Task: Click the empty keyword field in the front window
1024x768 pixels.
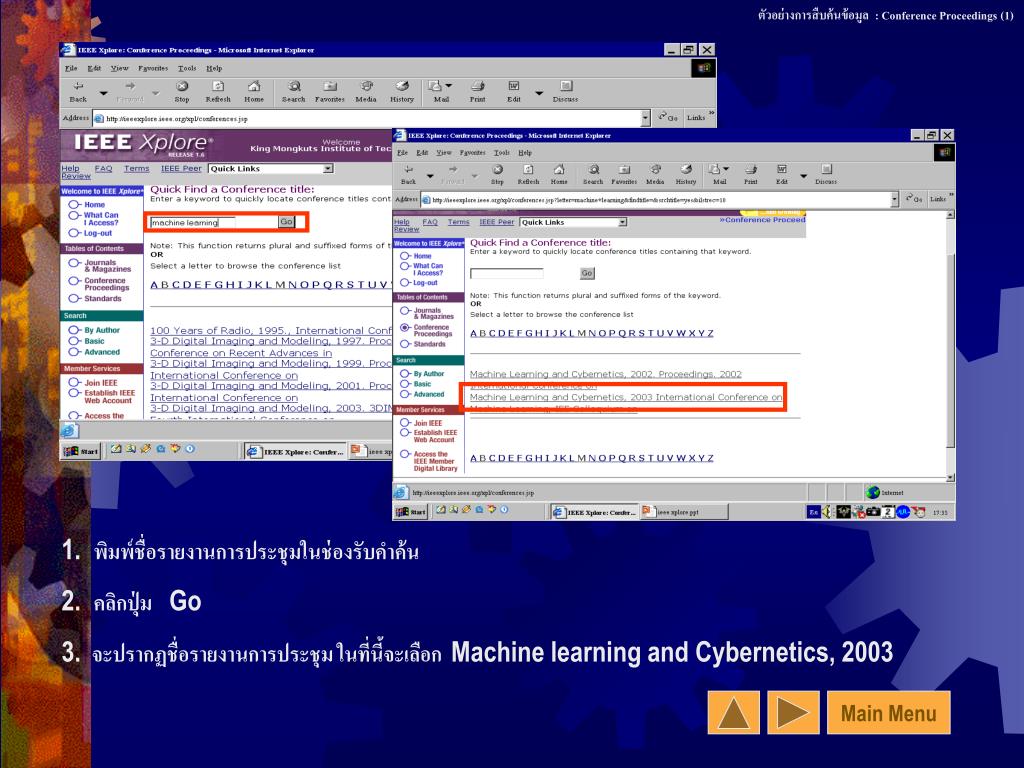Action: (x=506, y=273)
